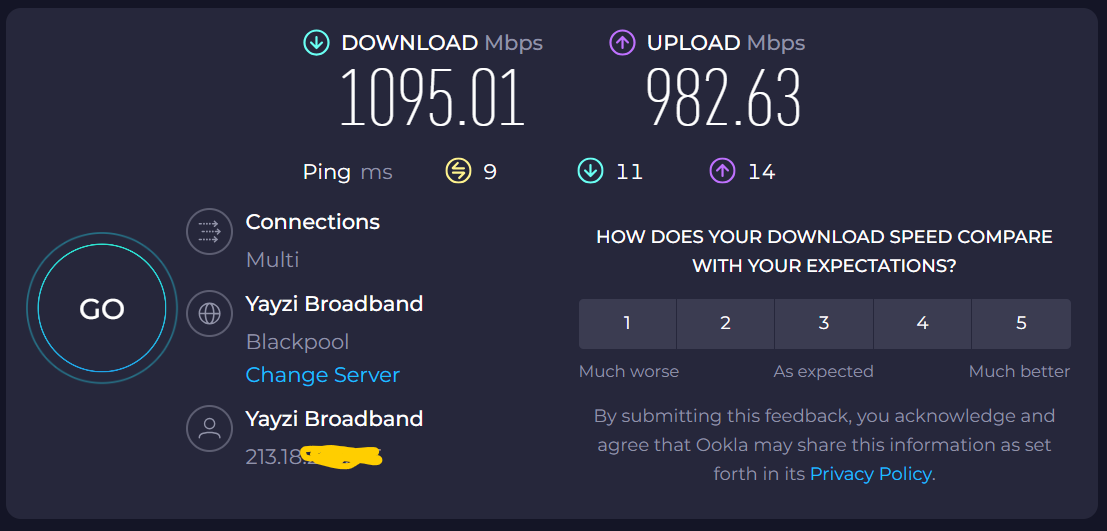Open the Change Server link

[x=323, y=375]
